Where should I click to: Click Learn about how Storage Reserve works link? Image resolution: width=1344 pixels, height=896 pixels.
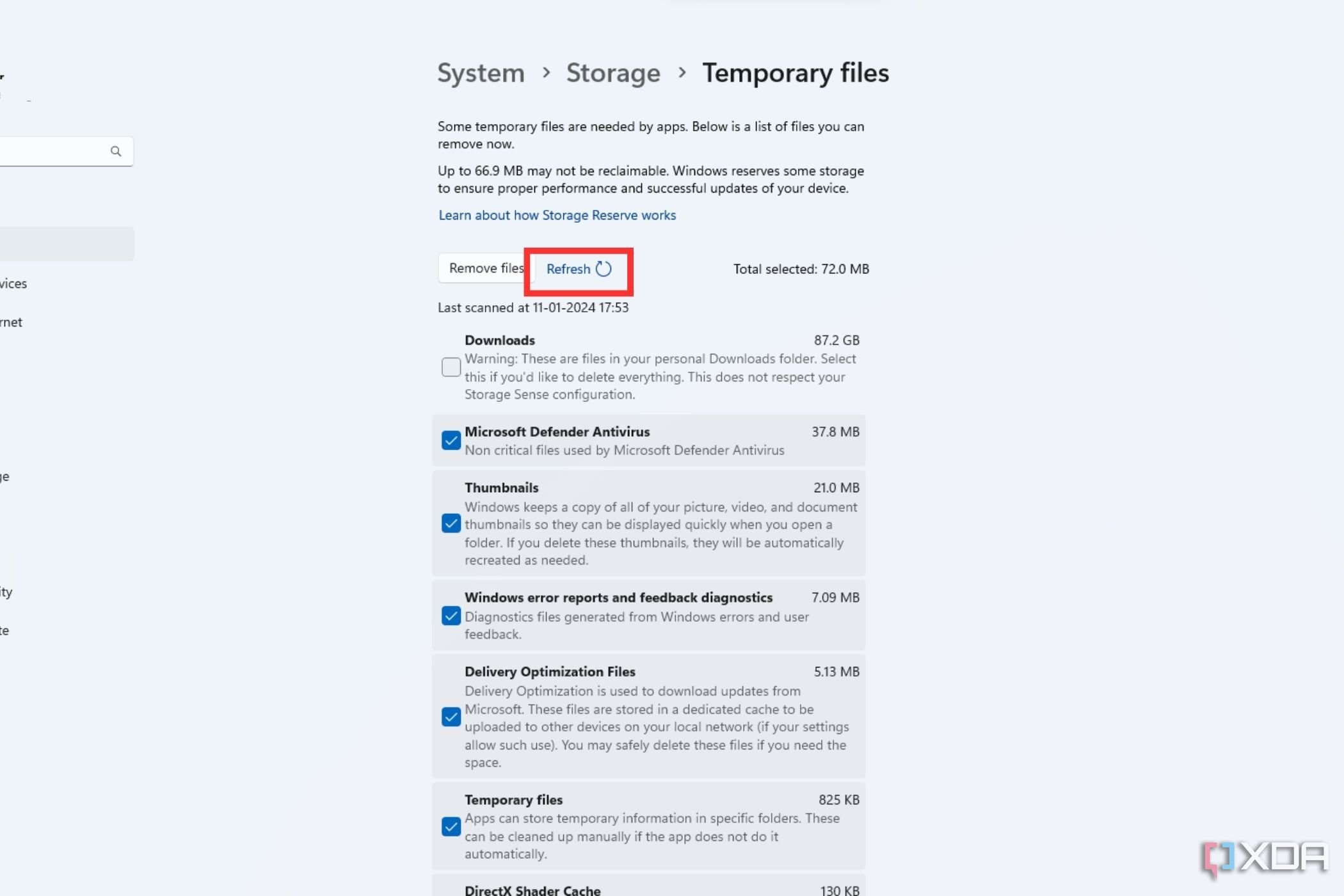[x=556, y=214]
